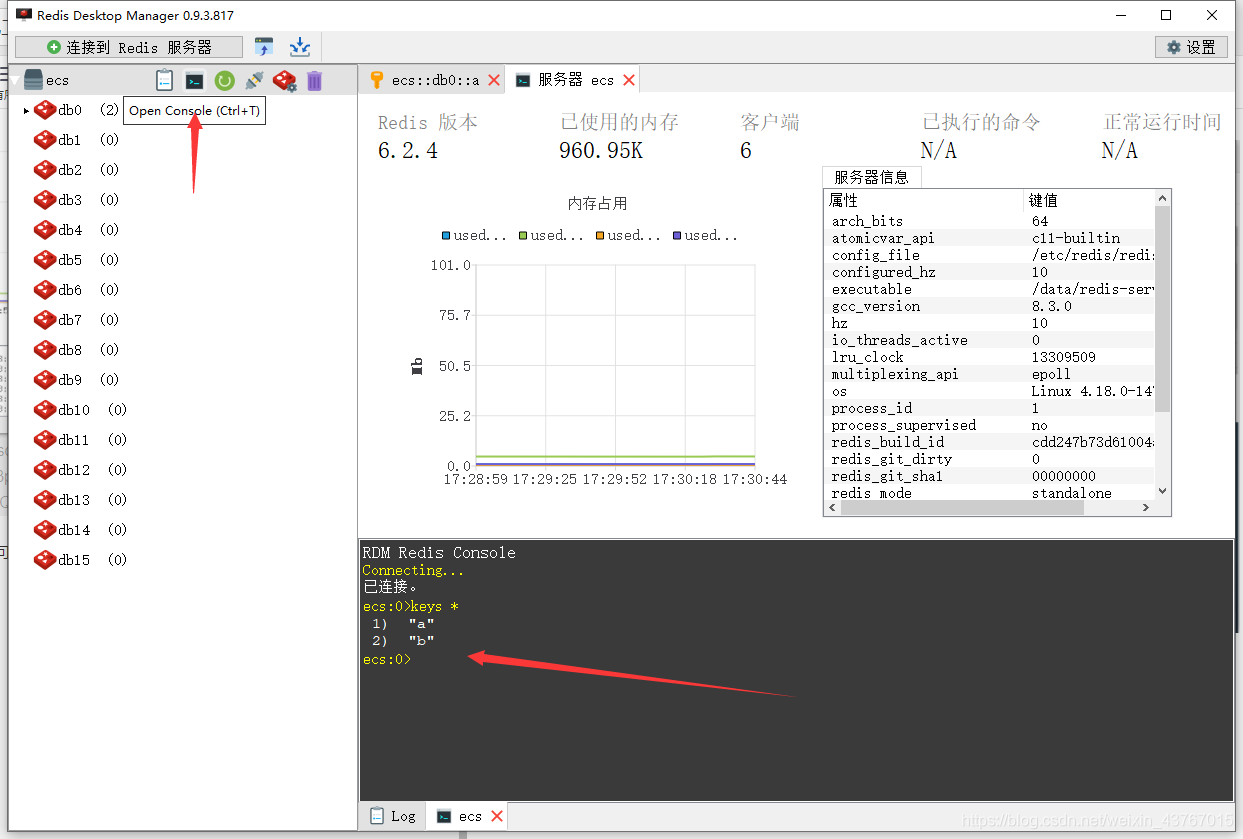
Task: Click the disconnect plug icon for ecs
Action: tap(254, 81)
